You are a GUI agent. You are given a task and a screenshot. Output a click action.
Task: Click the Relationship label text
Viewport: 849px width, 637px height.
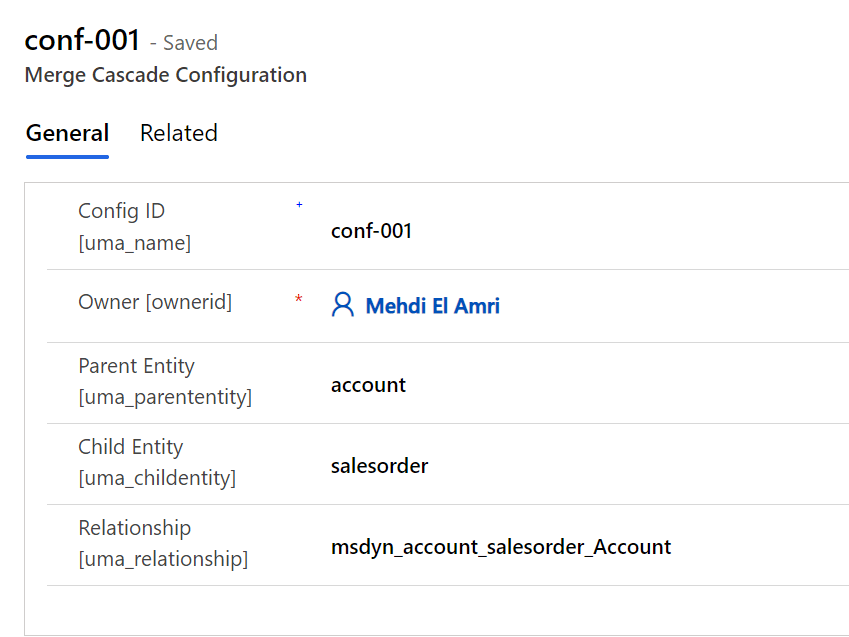[x=134, y=528]
